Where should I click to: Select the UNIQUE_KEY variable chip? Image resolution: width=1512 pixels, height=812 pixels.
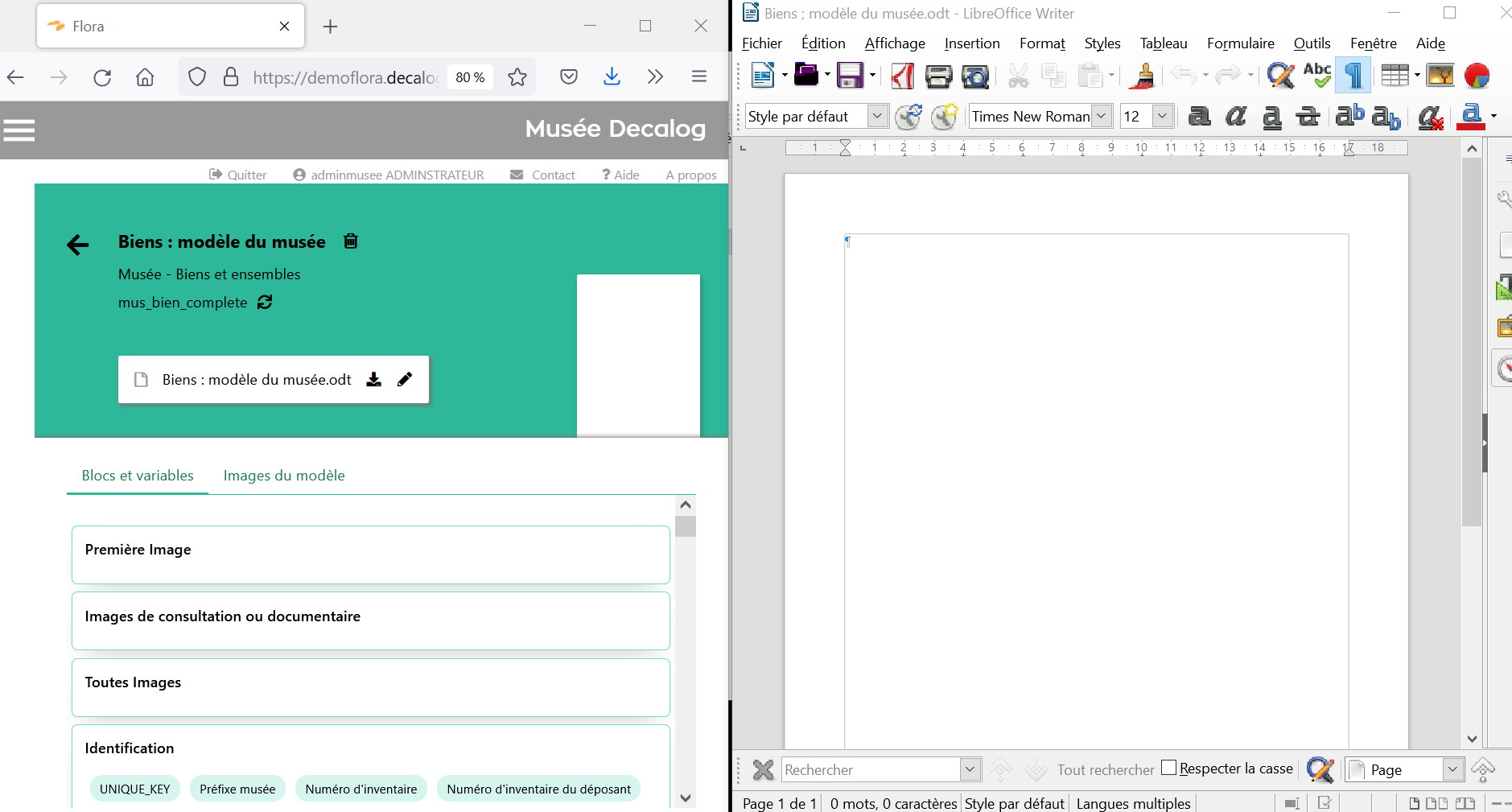135,789
